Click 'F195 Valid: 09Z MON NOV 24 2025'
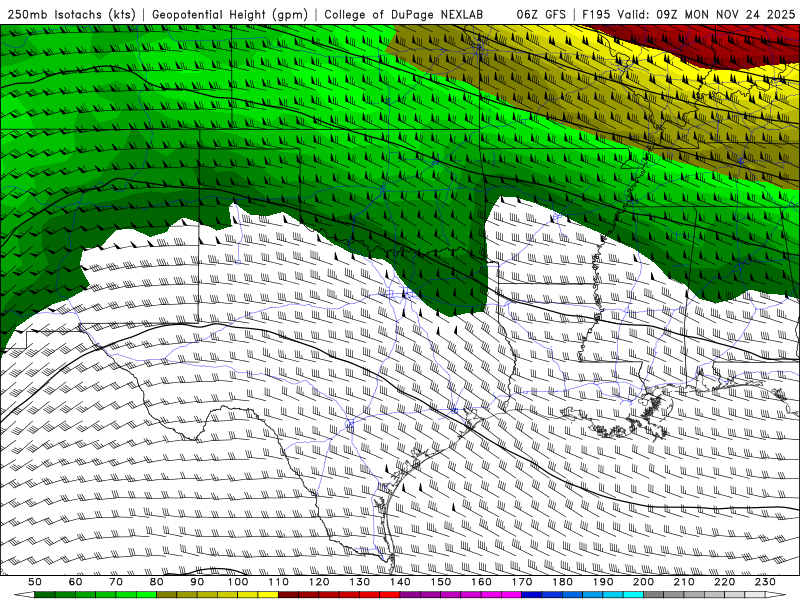This screenshot has width=800, height=600. click(689, 14)
